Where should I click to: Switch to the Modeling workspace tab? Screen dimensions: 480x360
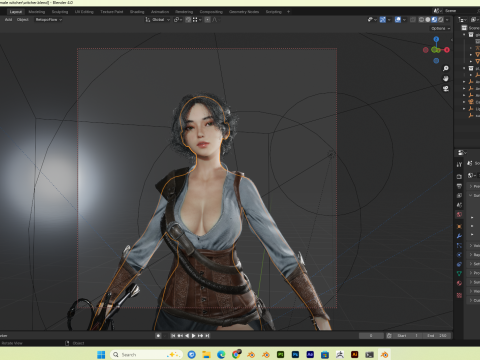coord(37,12)
